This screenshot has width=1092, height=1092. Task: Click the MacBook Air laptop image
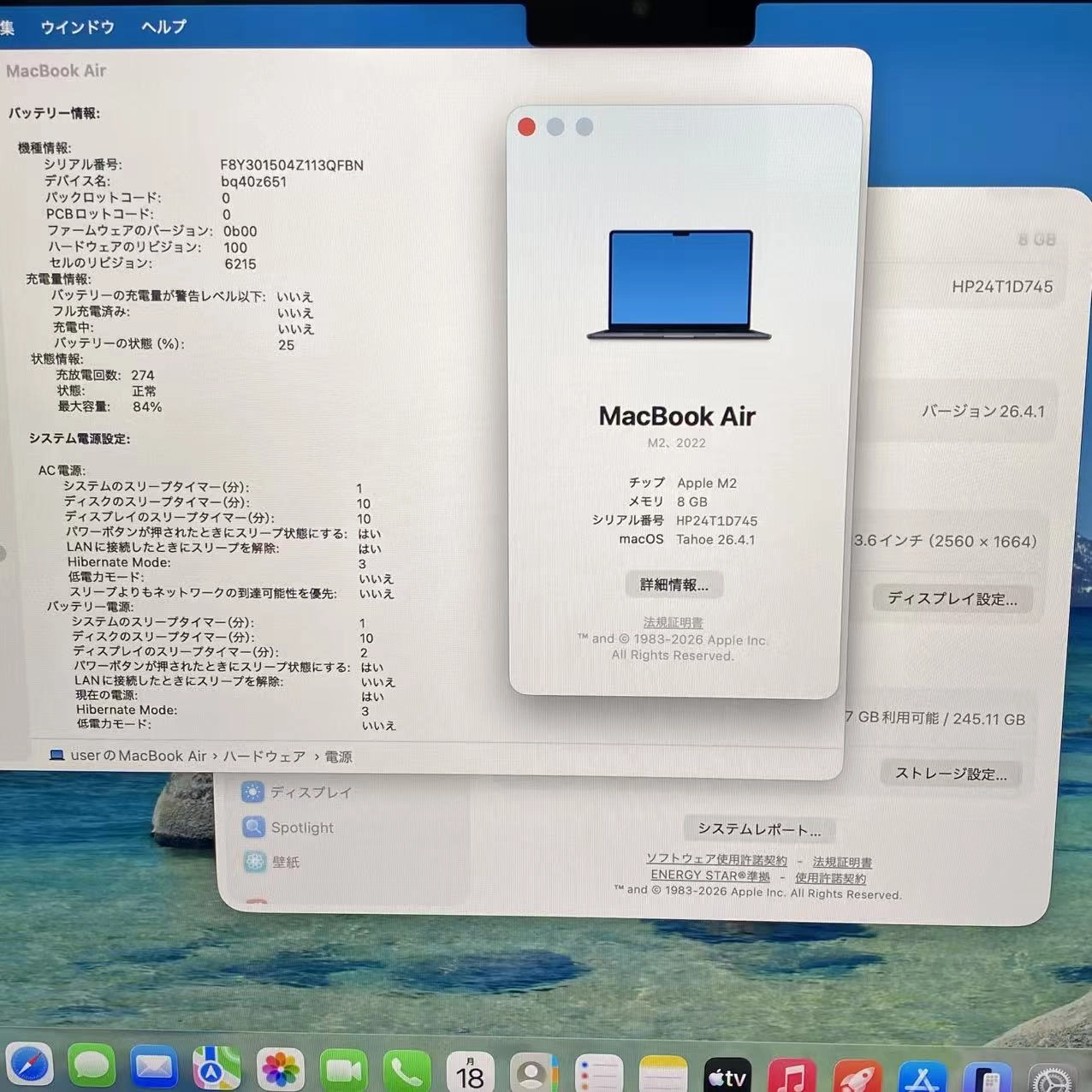680,285
